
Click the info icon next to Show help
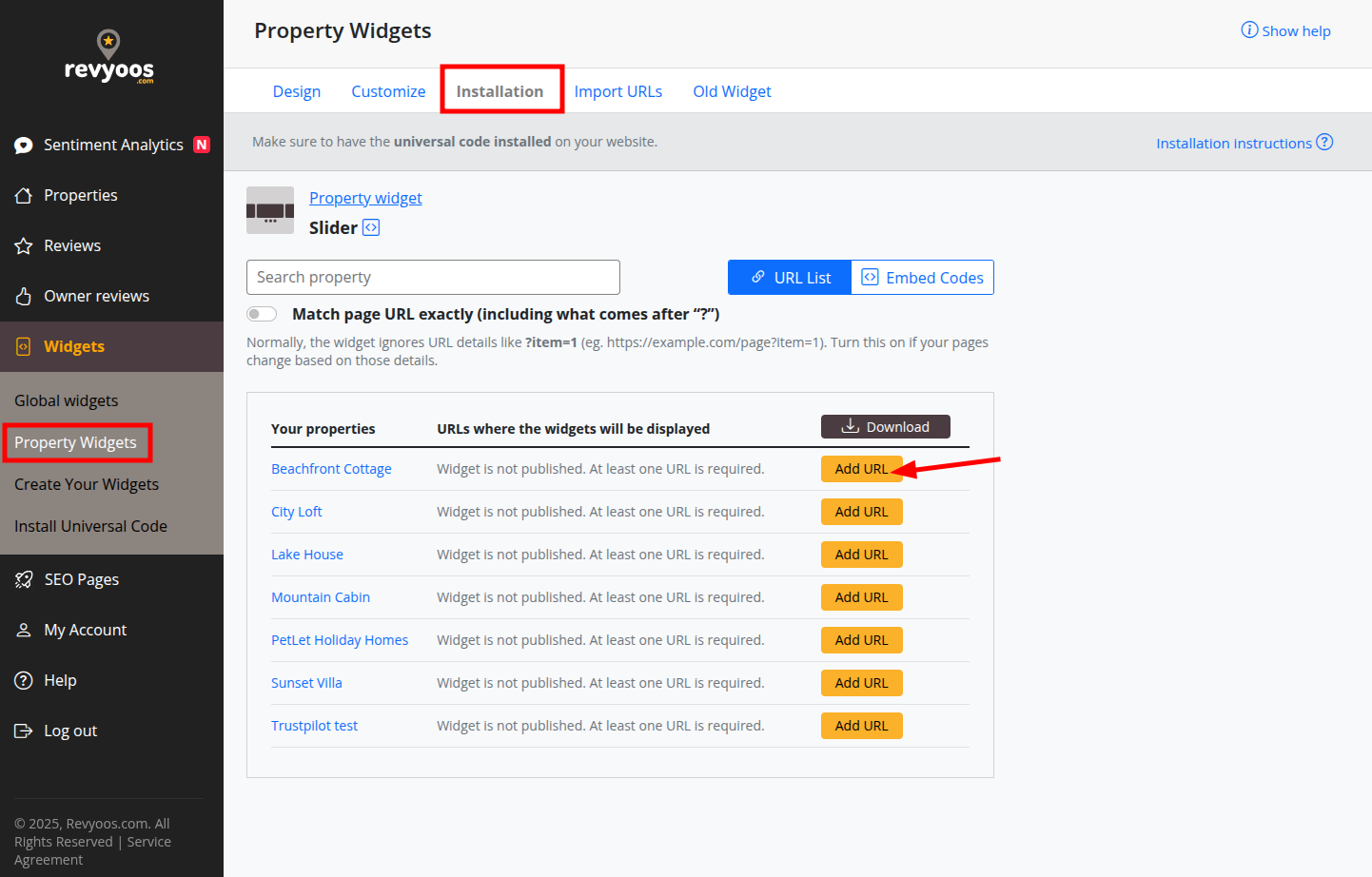click(1249, 30)
